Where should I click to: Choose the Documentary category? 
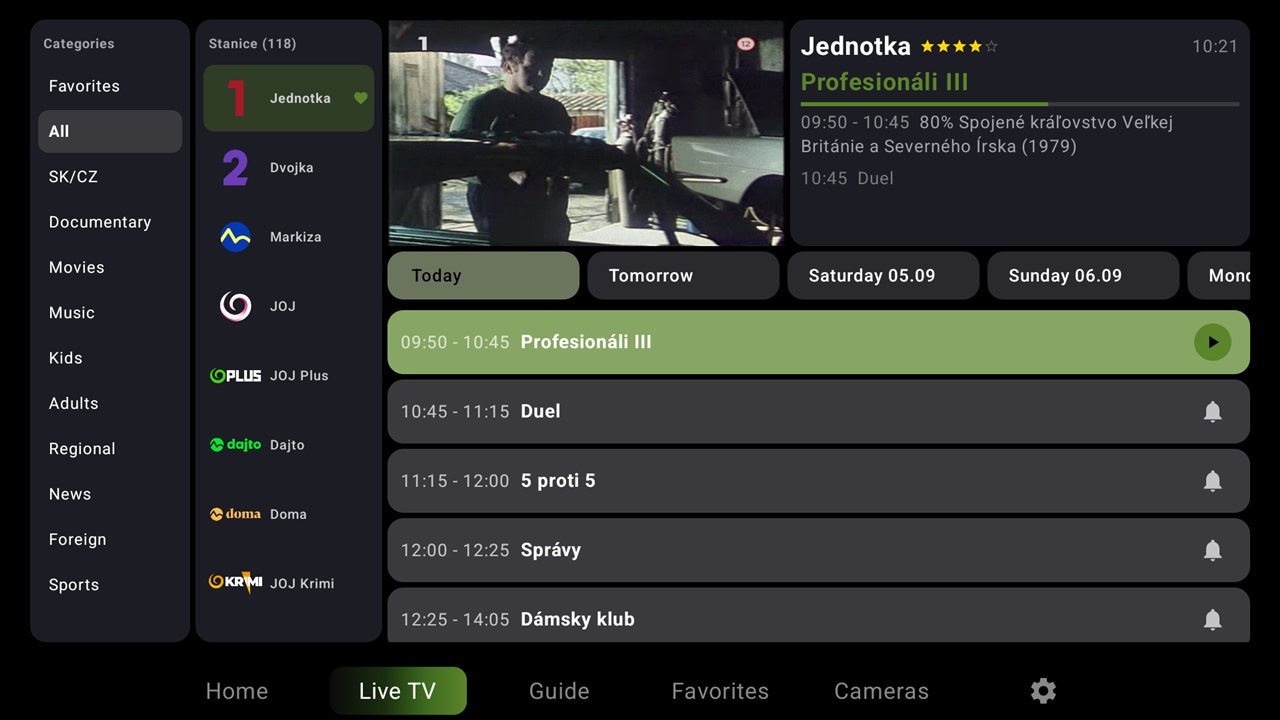110,222
